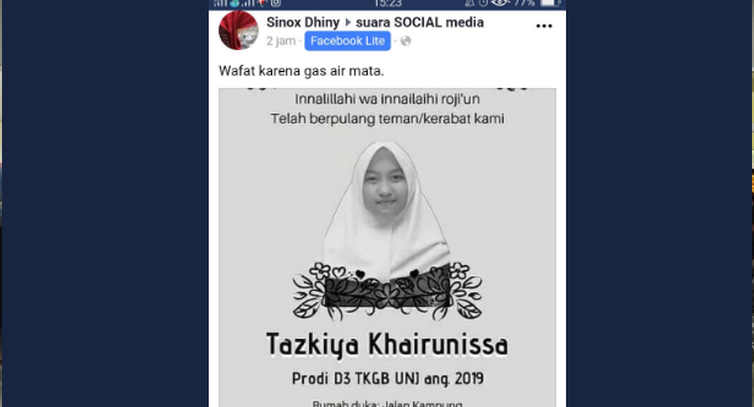Click the Tazkiya Khairunissa name in image
Image resolution: width=754 pixels, height=407 pixels.
tap(388, 345)
